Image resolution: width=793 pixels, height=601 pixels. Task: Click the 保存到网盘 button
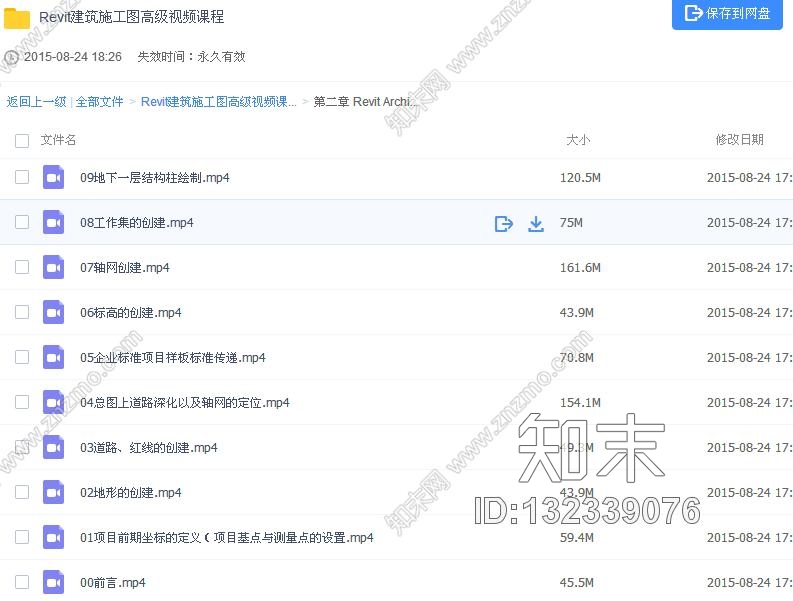pyautogui.click(x=727, y=14)
